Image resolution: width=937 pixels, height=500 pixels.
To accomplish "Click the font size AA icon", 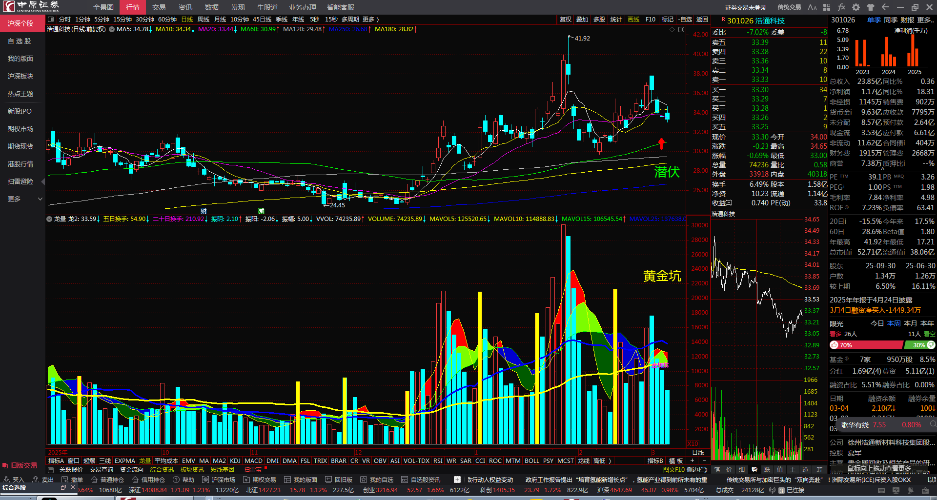I will click(x=813, y=7).
